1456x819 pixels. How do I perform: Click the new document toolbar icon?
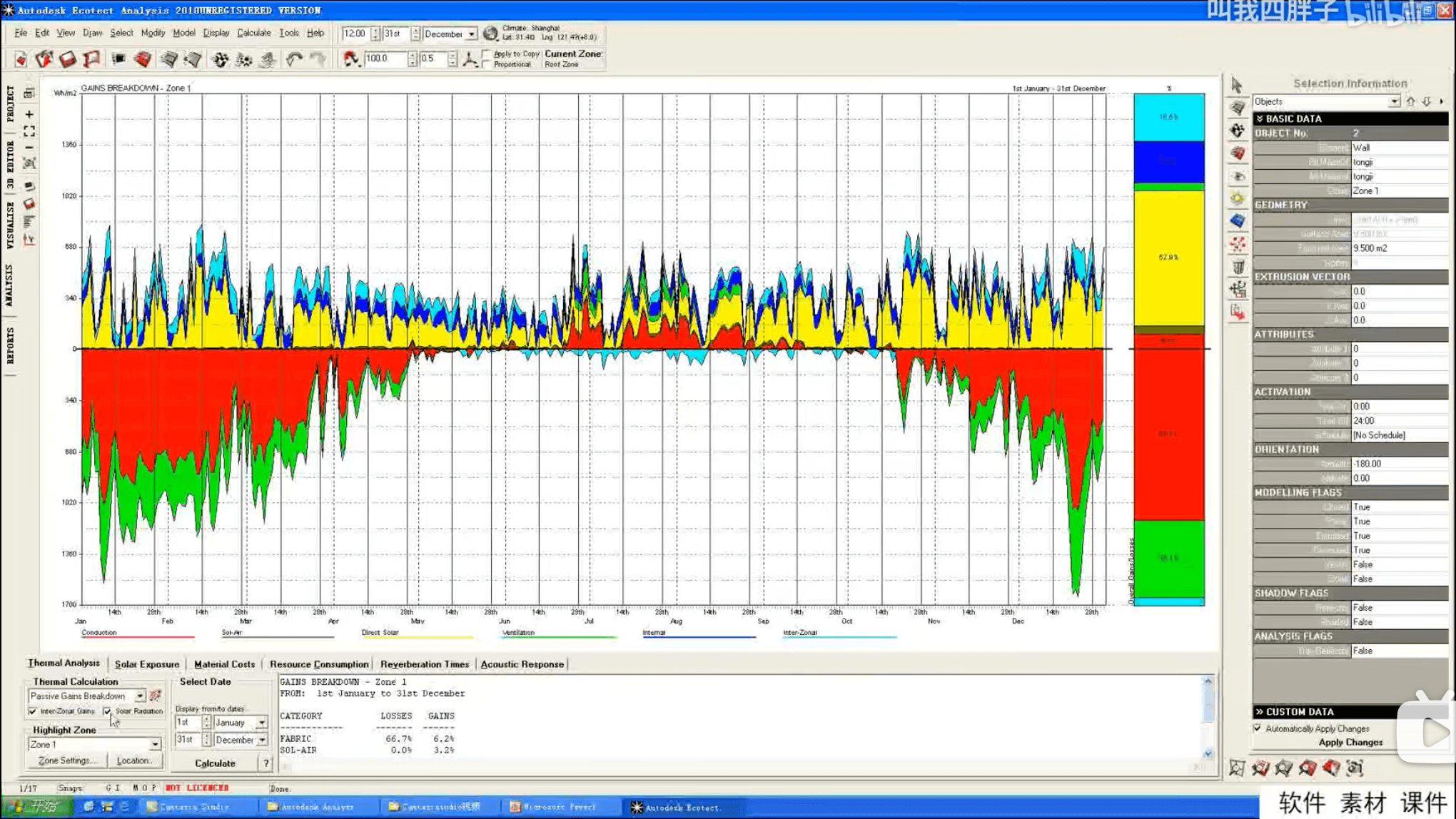(x=21, y=59)
